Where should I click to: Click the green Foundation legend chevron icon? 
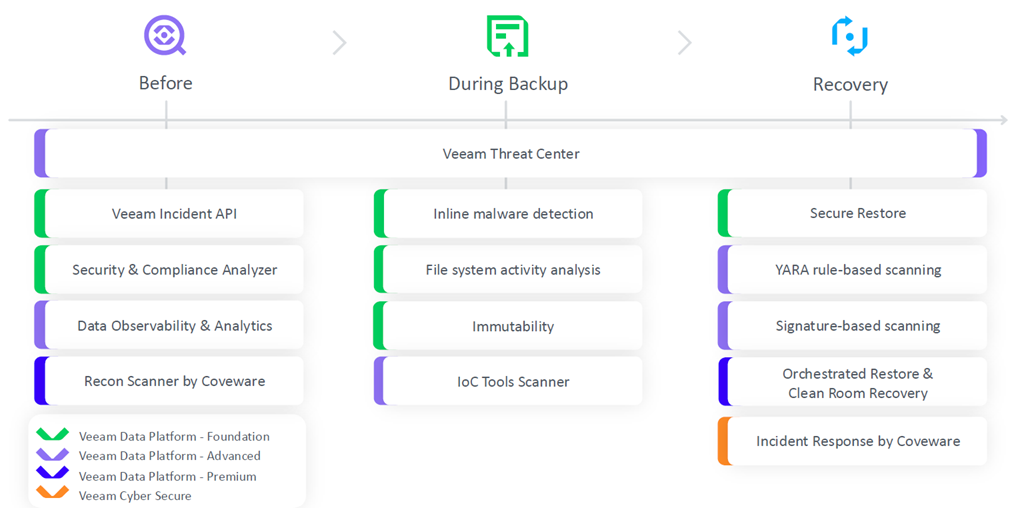pyautogui.click(x=52, y=435)
